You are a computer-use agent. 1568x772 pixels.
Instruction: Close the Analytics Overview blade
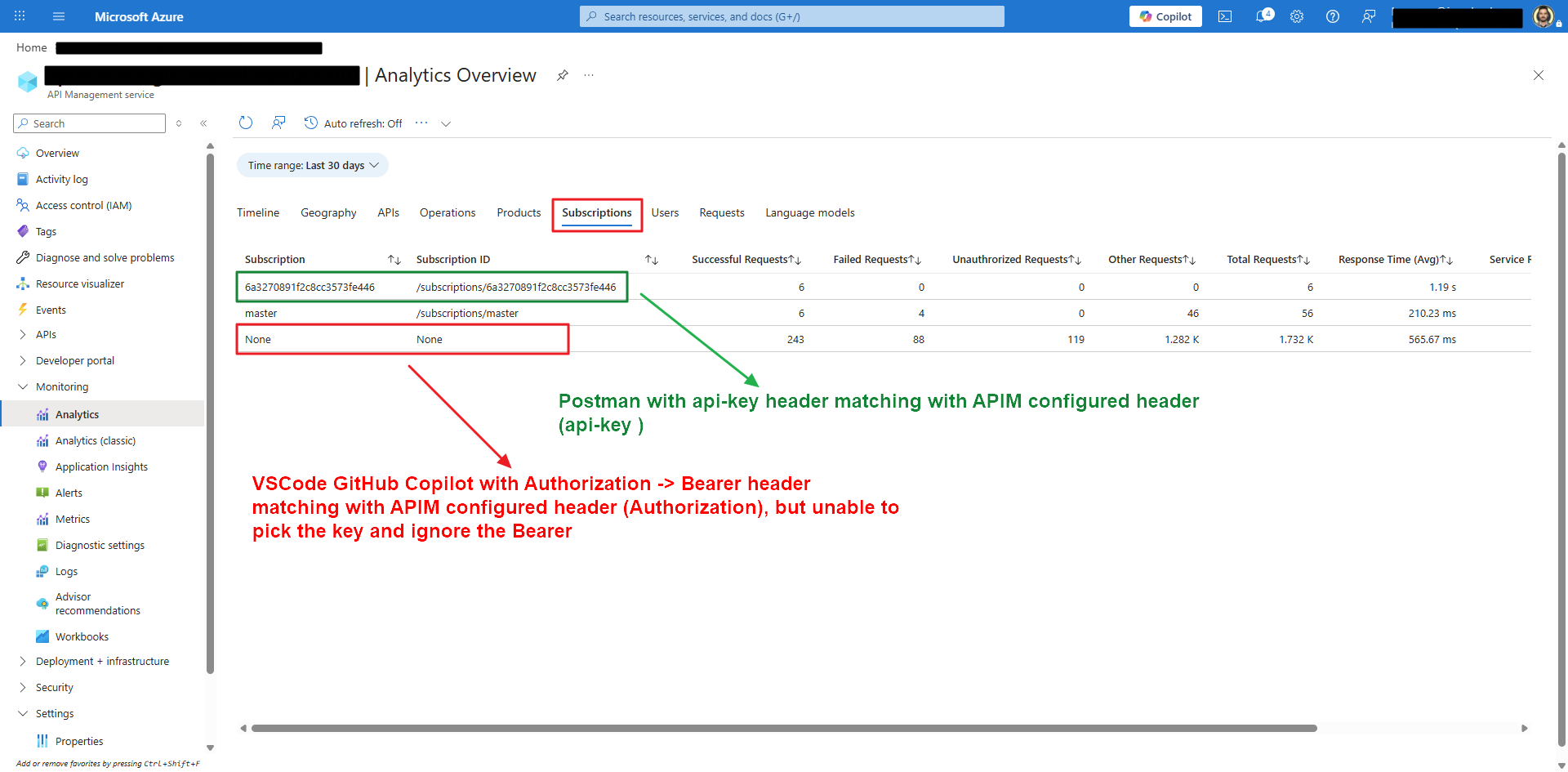pos(1539,75)
